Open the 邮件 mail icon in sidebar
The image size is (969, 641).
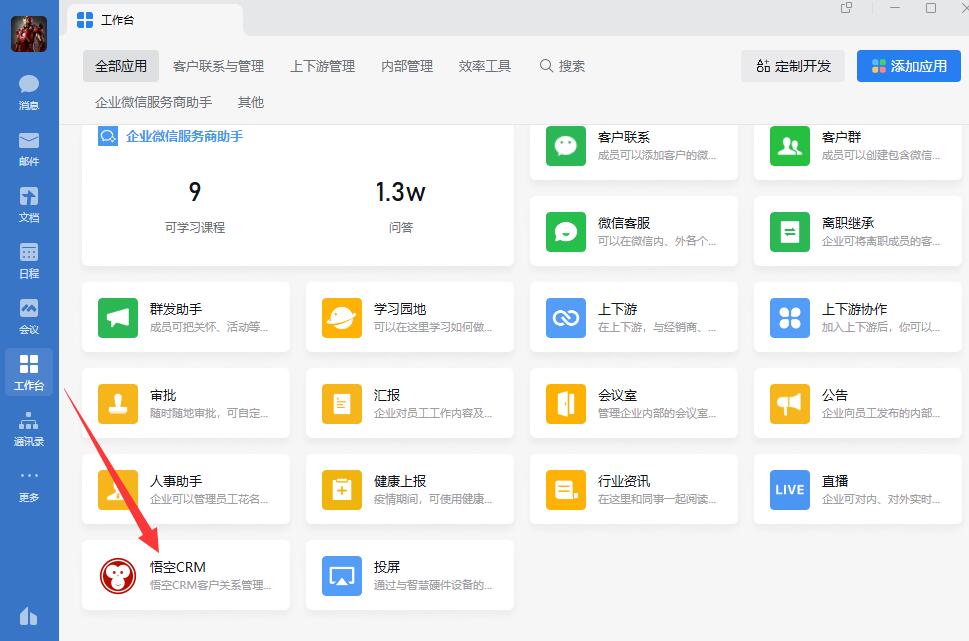(29, 147)
